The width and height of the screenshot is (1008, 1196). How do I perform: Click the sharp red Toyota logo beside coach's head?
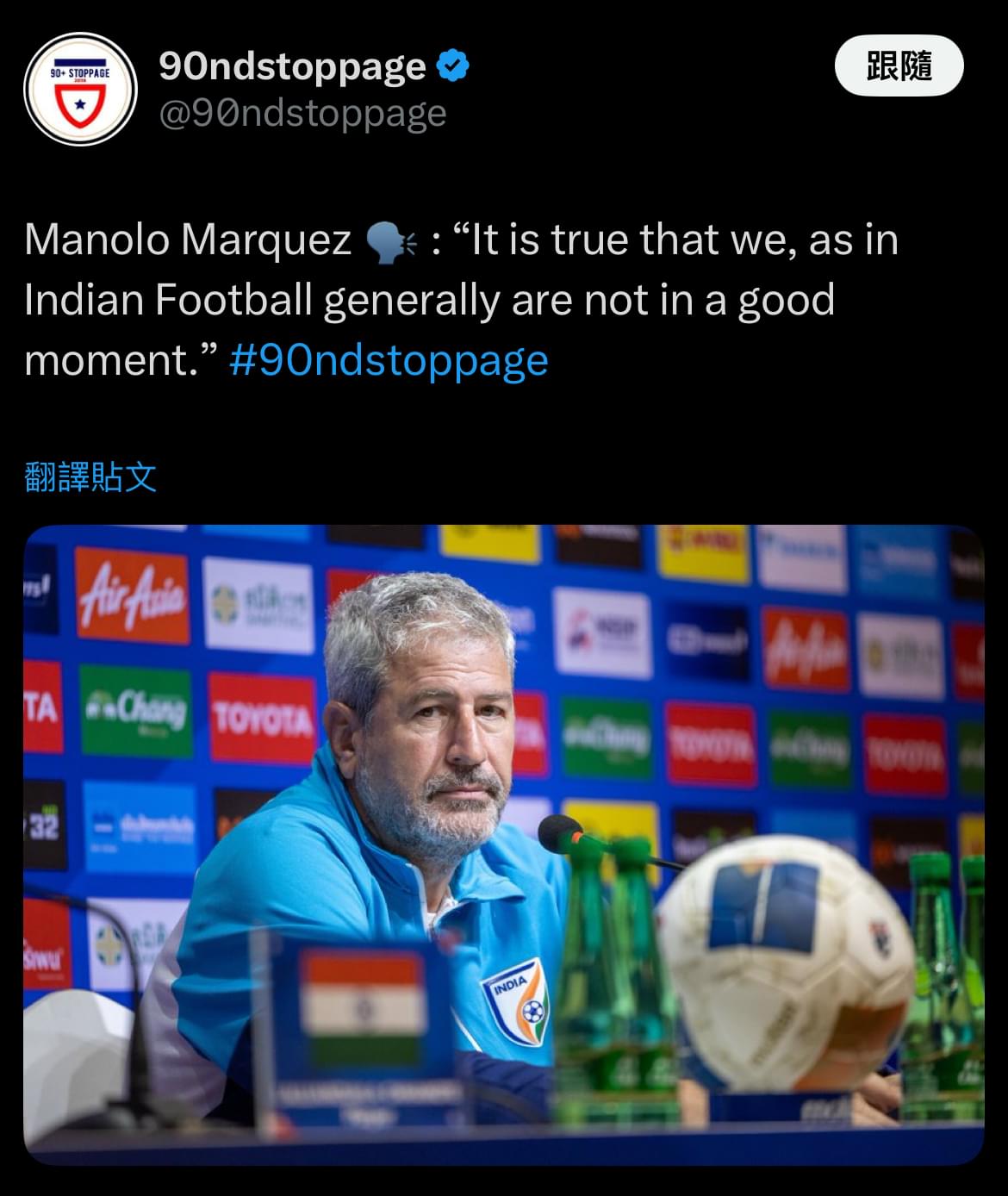point(262,718)
